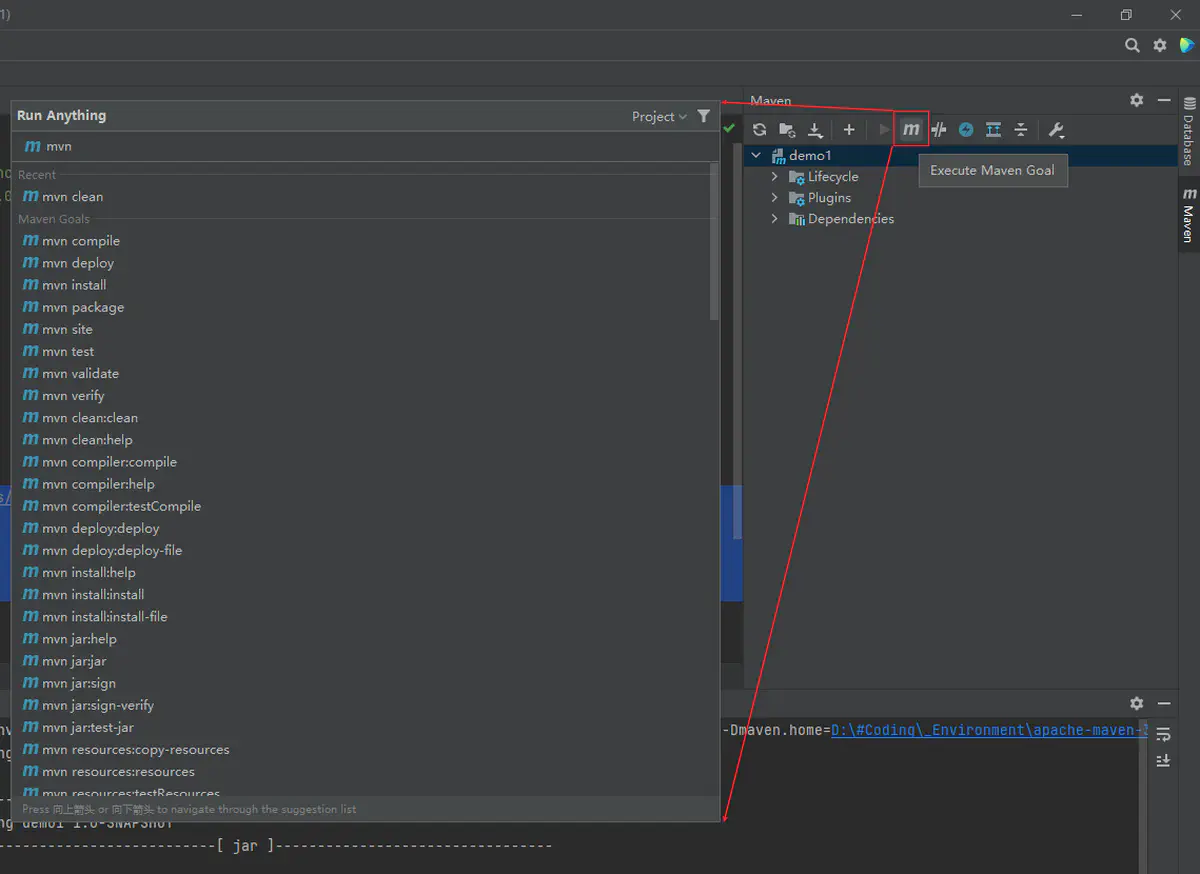Open the Project dropdown in Run Anything
This screenshot has width=1200, height=874.
(659, 116)
